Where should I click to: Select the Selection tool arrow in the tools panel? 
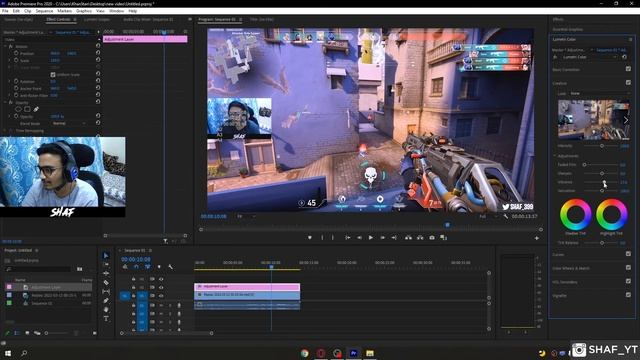point(106,256)
